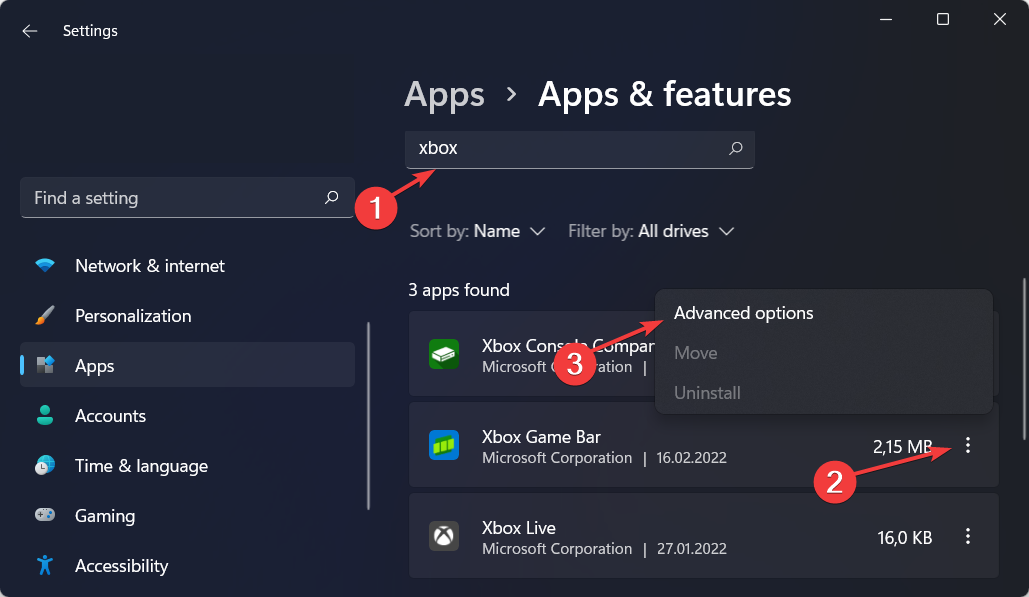Click the Xbox Console Companion app name
1029x597 pixels.
coord(568,346)
